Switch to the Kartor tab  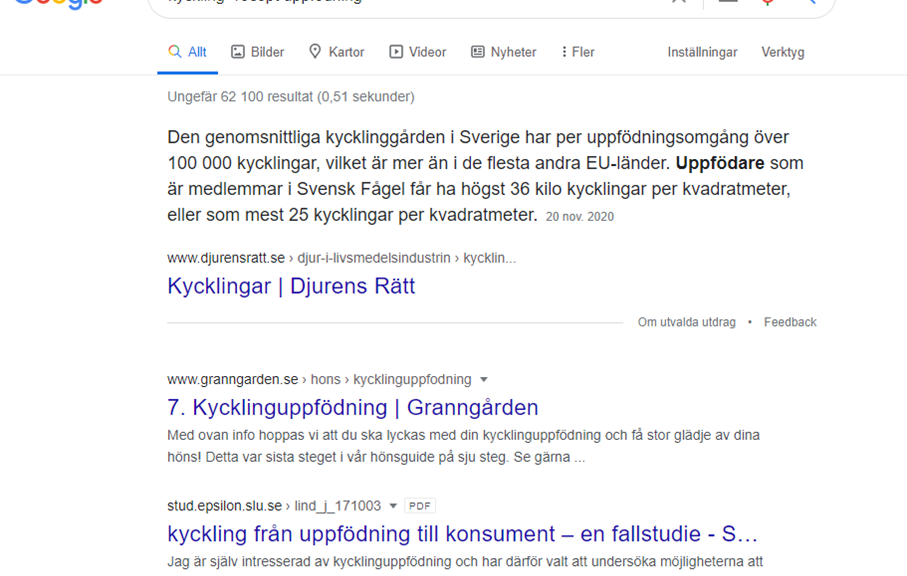pos(336,52)
